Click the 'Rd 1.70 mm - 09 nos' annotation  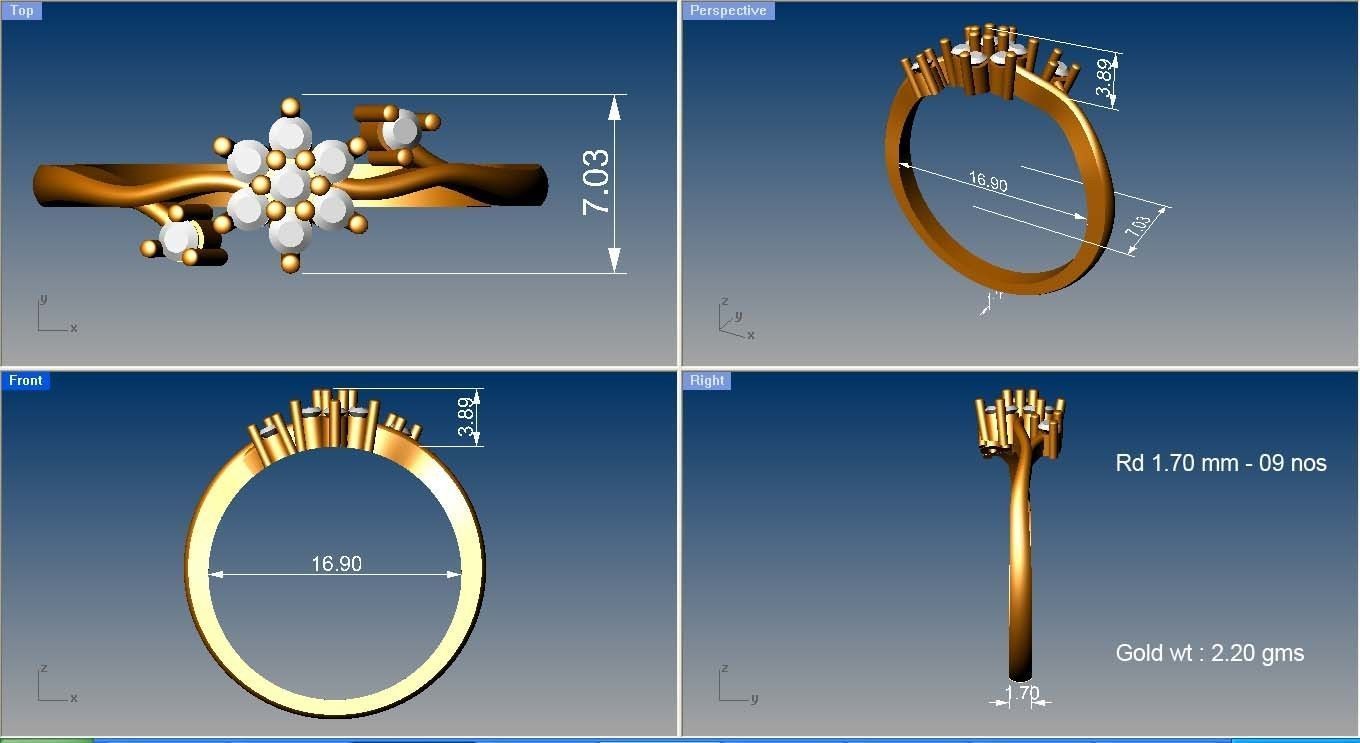click(x=1221, y=463)
